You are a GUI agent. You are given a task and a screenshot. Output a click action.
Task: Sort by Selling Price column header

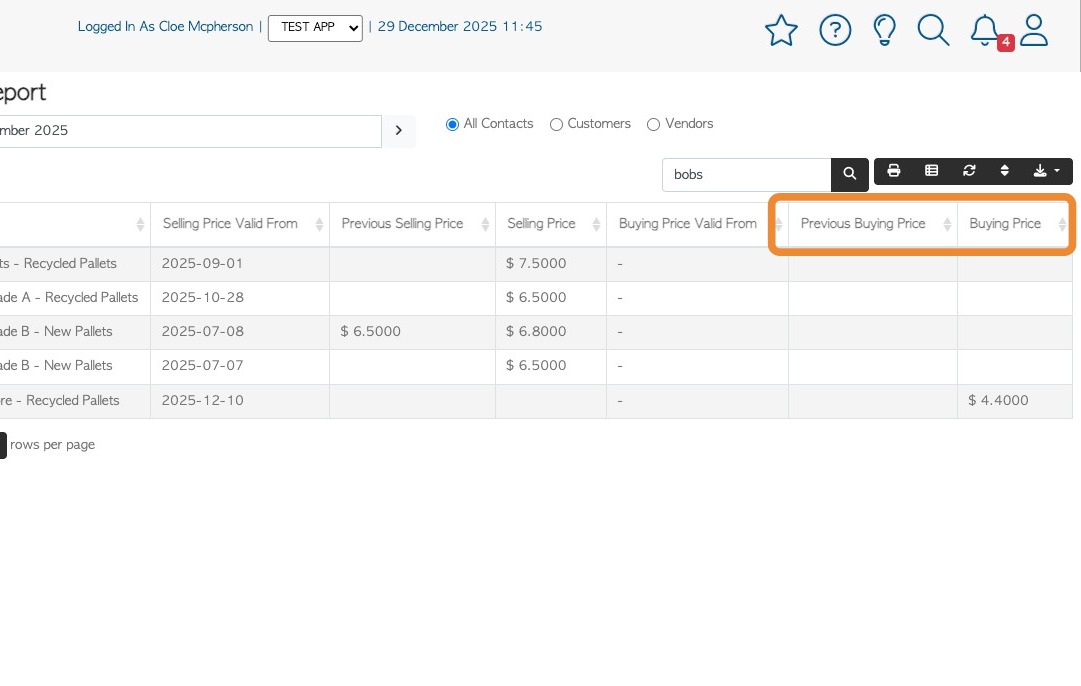pyautogui.click(x=551, y=224)
